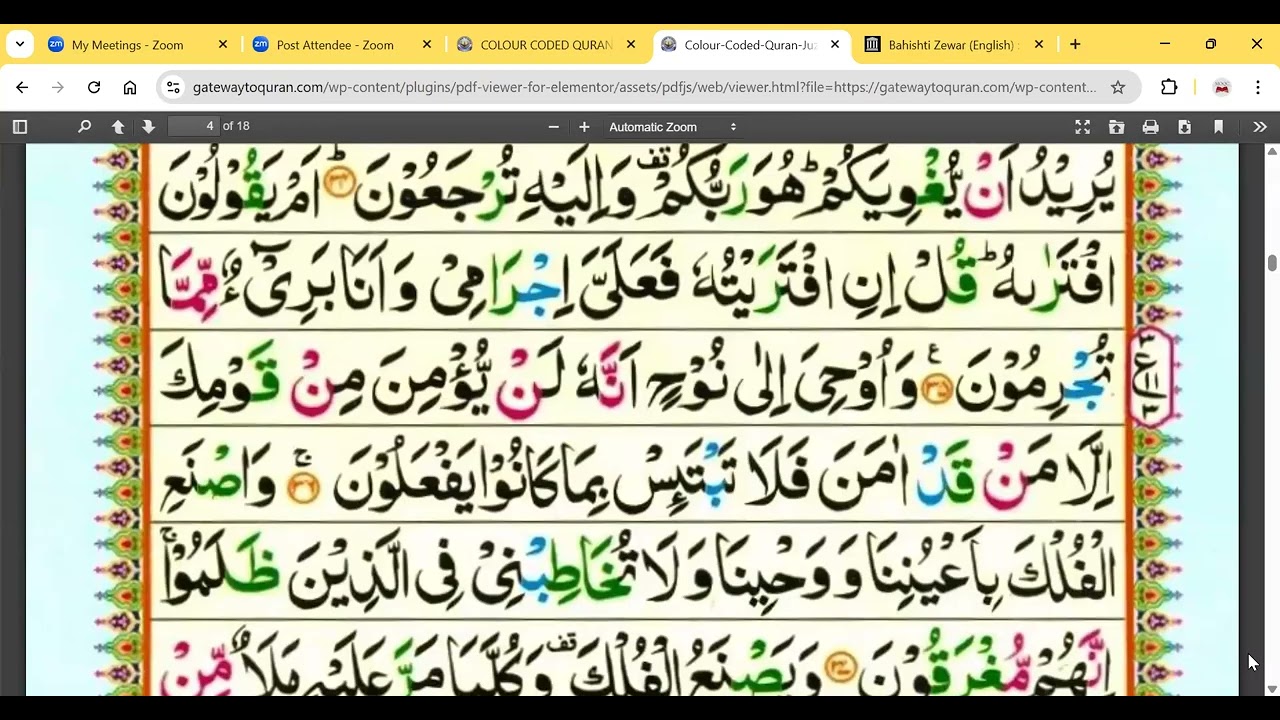Open the find-in-document search tool
Image resolution: width=1280 pixels, height=720 pixels.
coord(84,127)
